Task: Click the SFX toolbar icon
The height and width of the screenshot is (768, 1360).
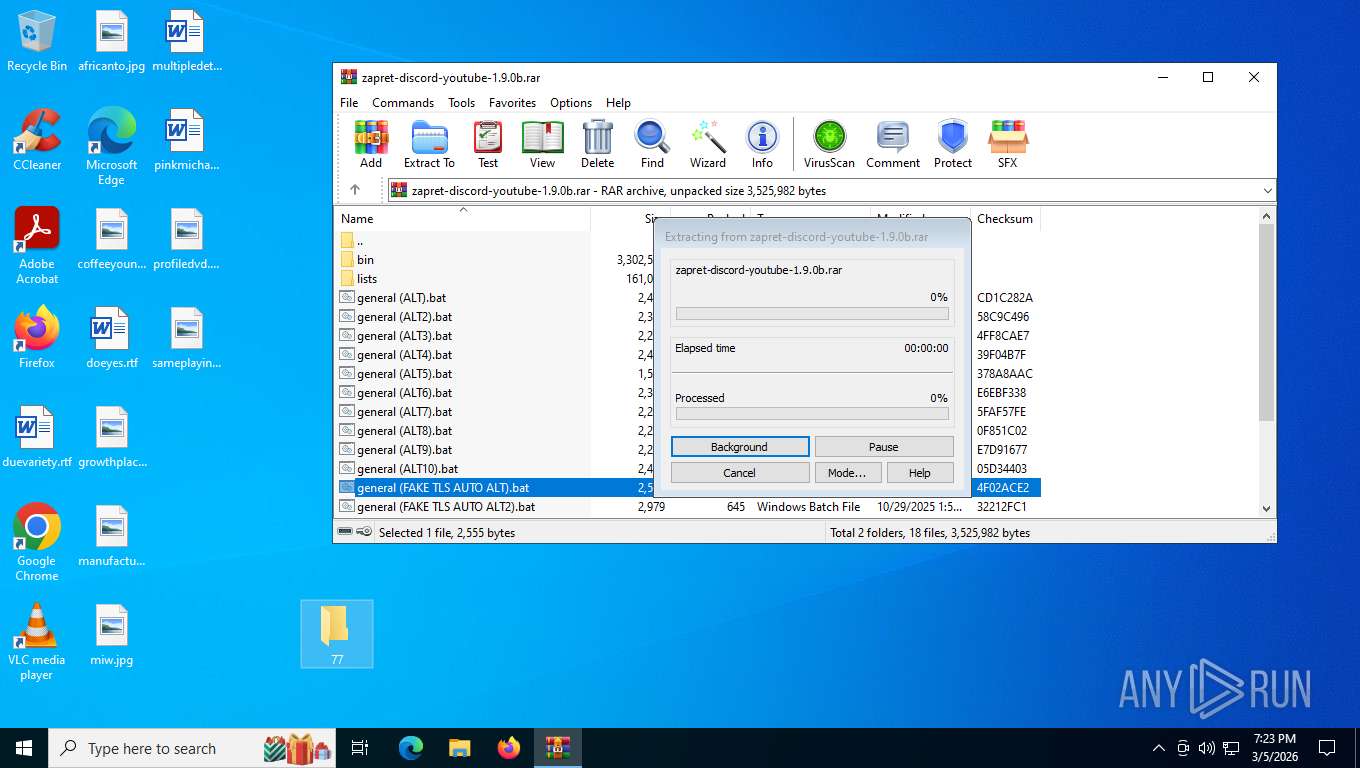Action: click(x=1007, y=145)
